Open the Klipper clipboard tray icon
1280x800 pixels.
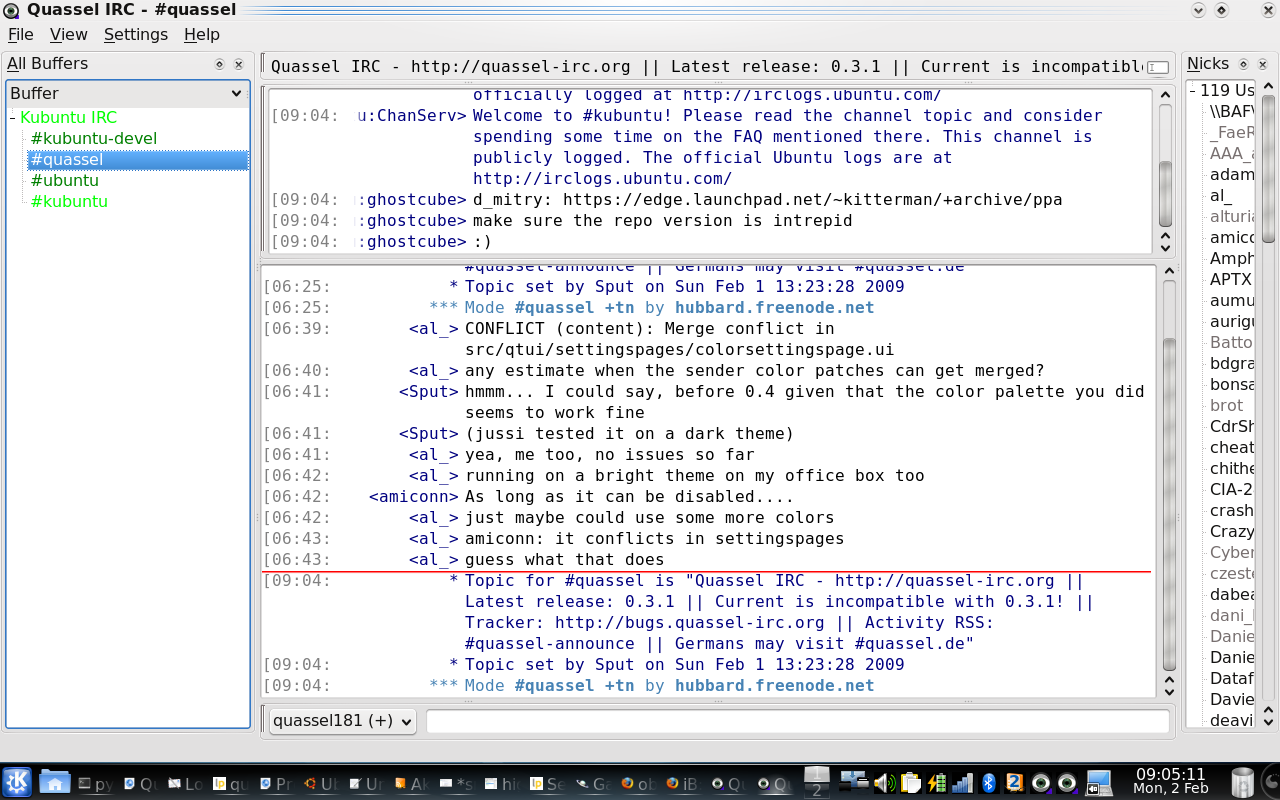coord(910,783)
